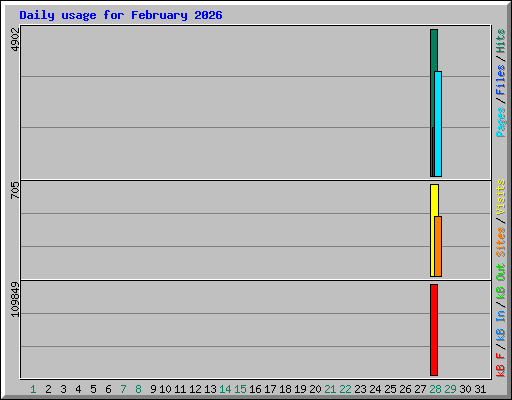Click day 19 on the x-axis
Screen dimensions: 512x400
[300, 389]
